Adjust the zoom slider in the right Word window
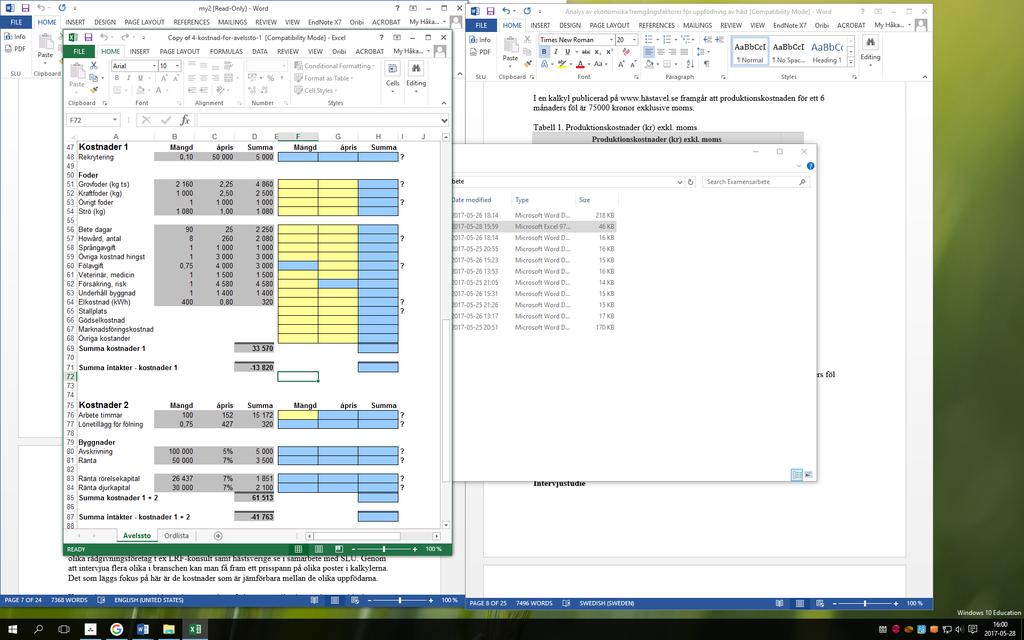 point(866,603)
